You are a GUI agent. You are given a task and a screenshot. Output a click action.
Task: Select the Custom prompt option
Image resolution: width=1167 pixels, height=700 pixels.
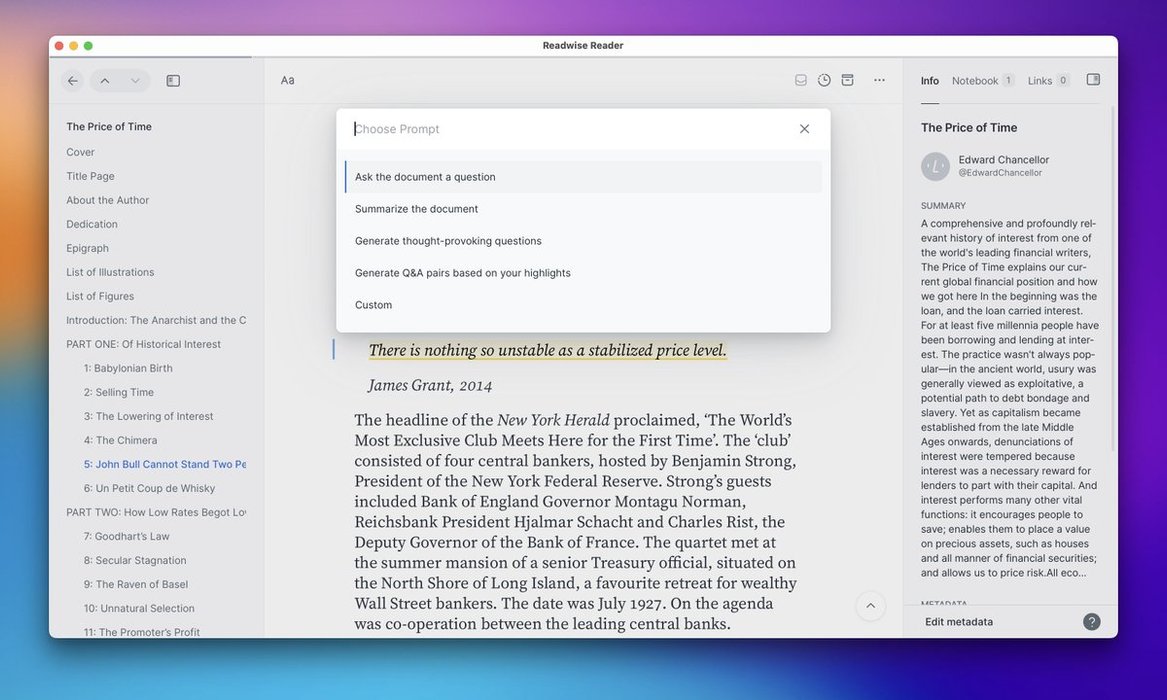click(x=584, y=305)
